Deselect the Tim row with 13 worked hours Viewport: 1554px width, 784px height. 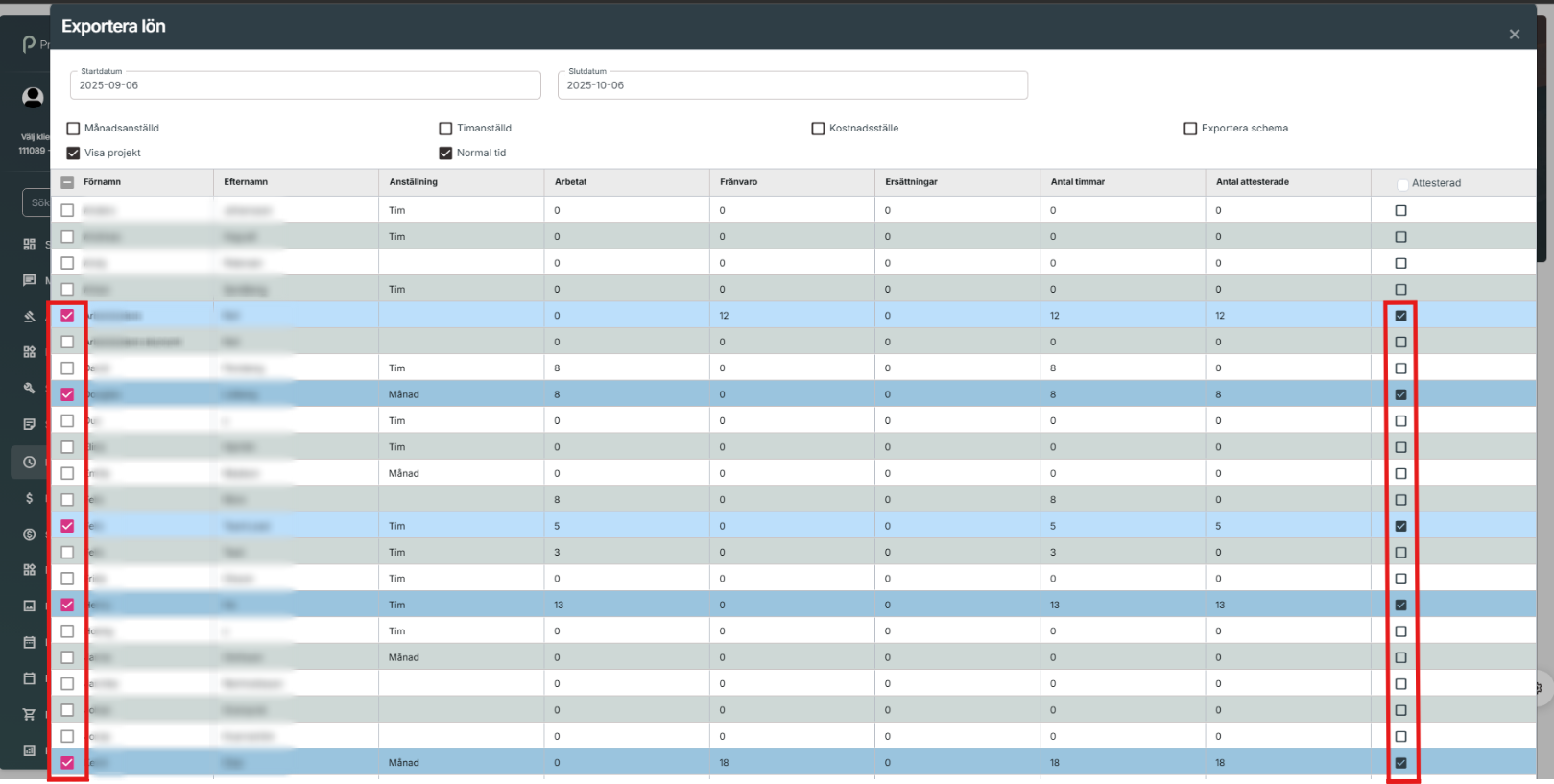[x=67, y=605]
